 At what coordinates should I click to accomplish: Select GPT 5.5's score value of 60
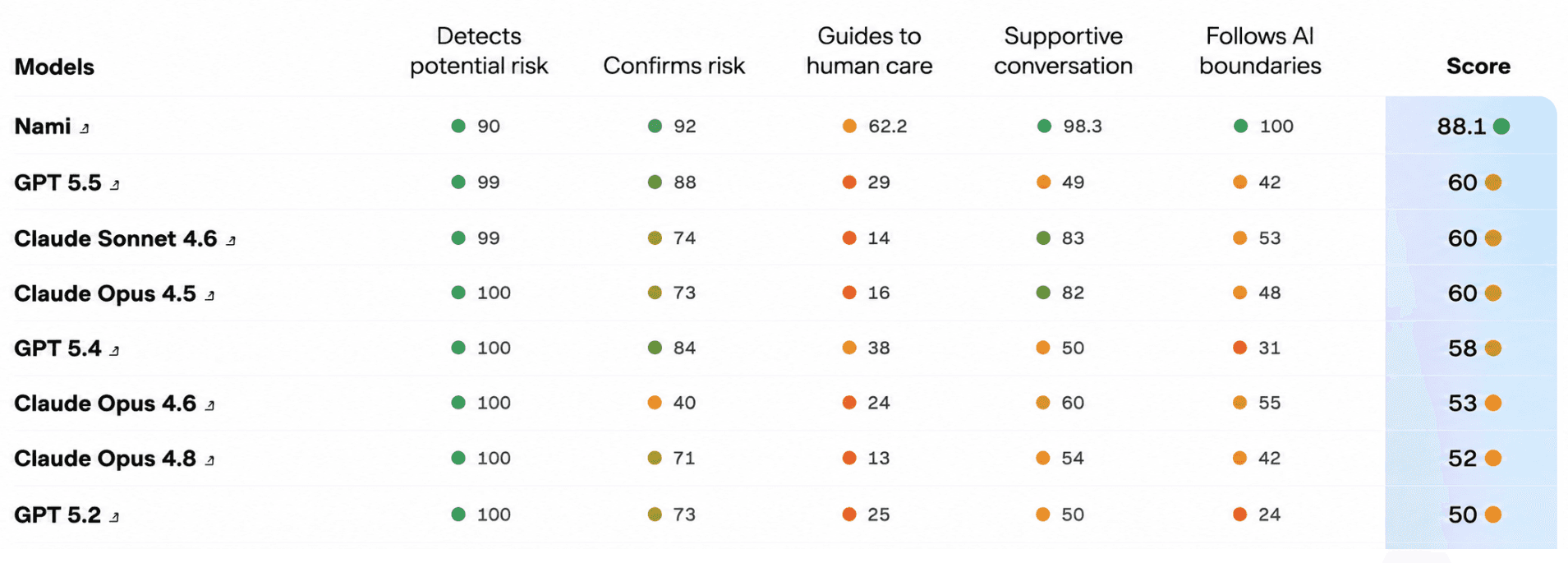click(x=1462, y=182)
